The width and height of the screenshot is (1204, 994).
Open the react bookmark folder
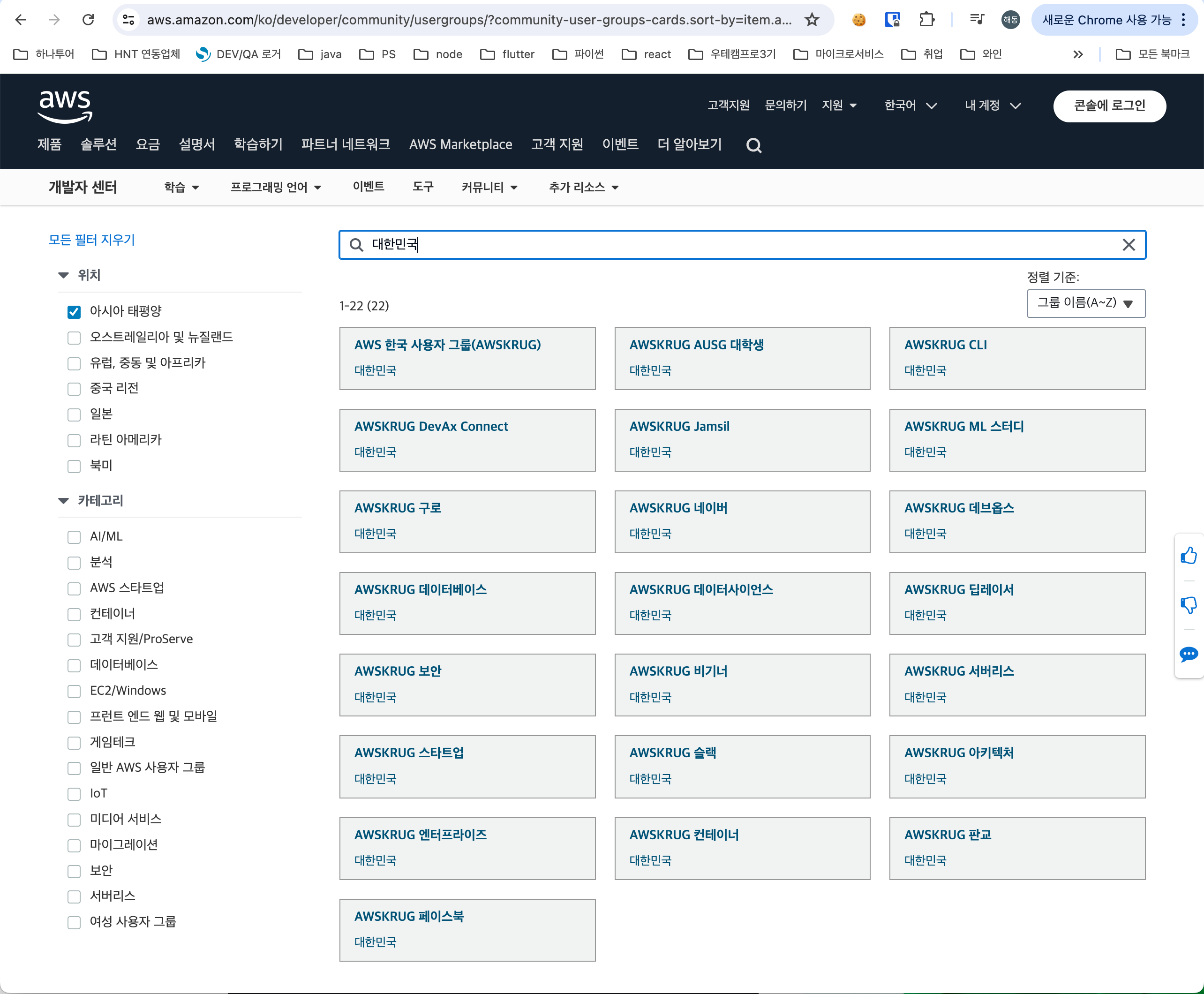pyautogui.click(x=647, y=54)
